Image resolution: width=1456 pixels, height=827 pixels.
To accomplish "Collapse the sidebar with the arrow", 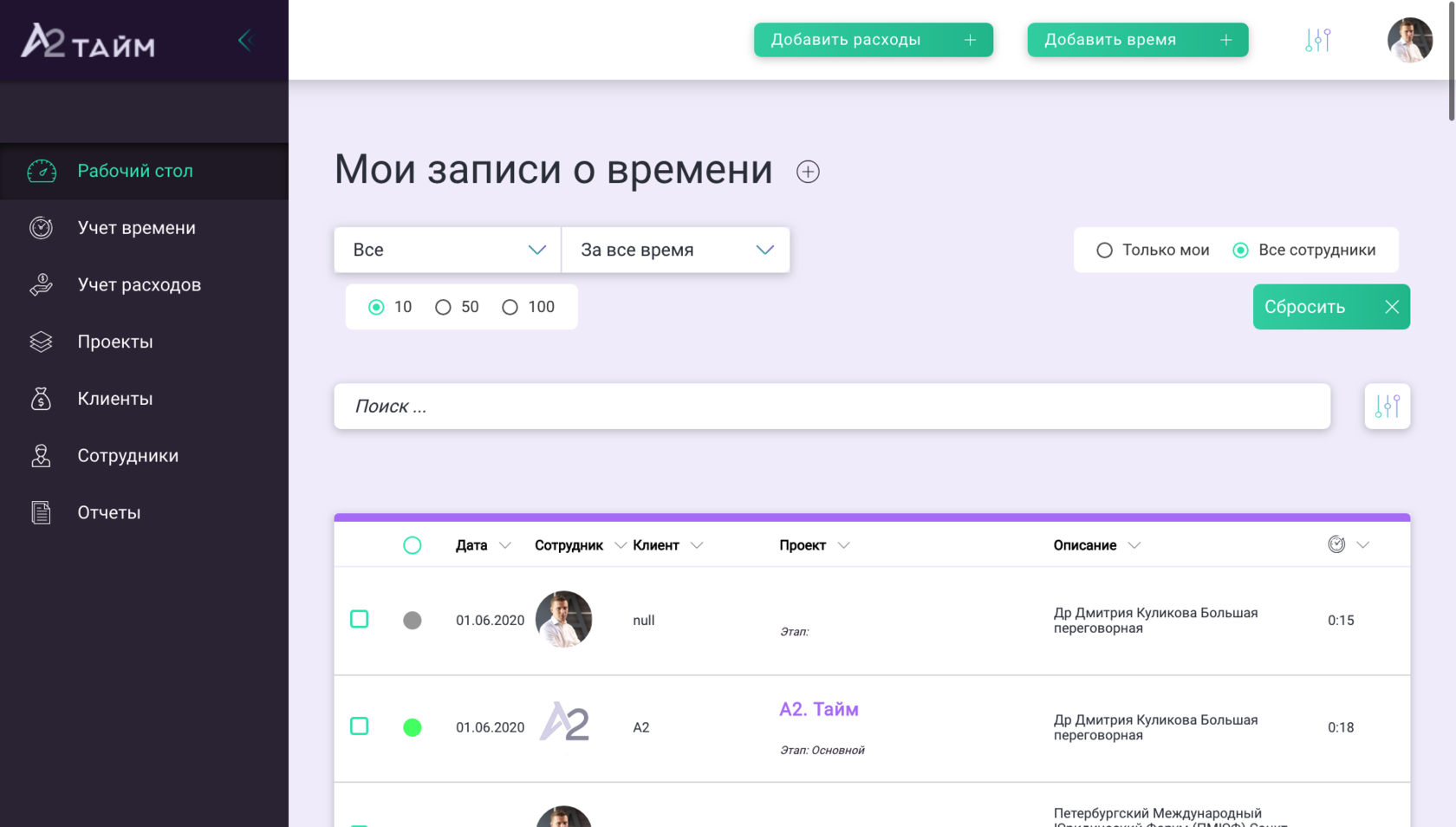I will pos(245,40).
